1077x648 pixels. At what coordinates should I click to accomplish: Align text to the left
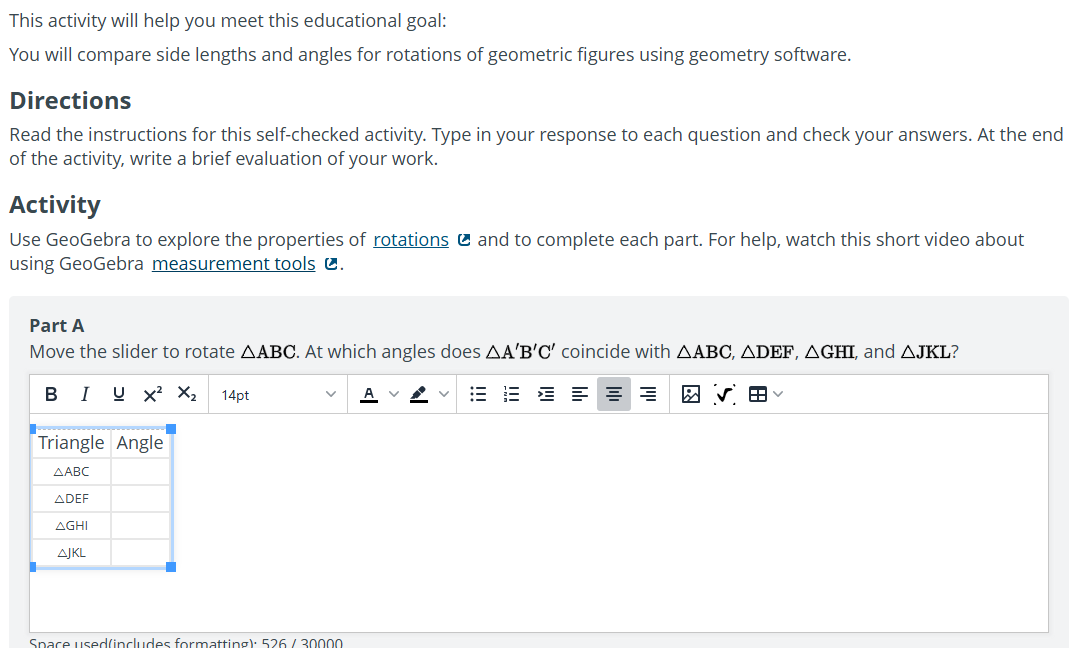[580, 394]
